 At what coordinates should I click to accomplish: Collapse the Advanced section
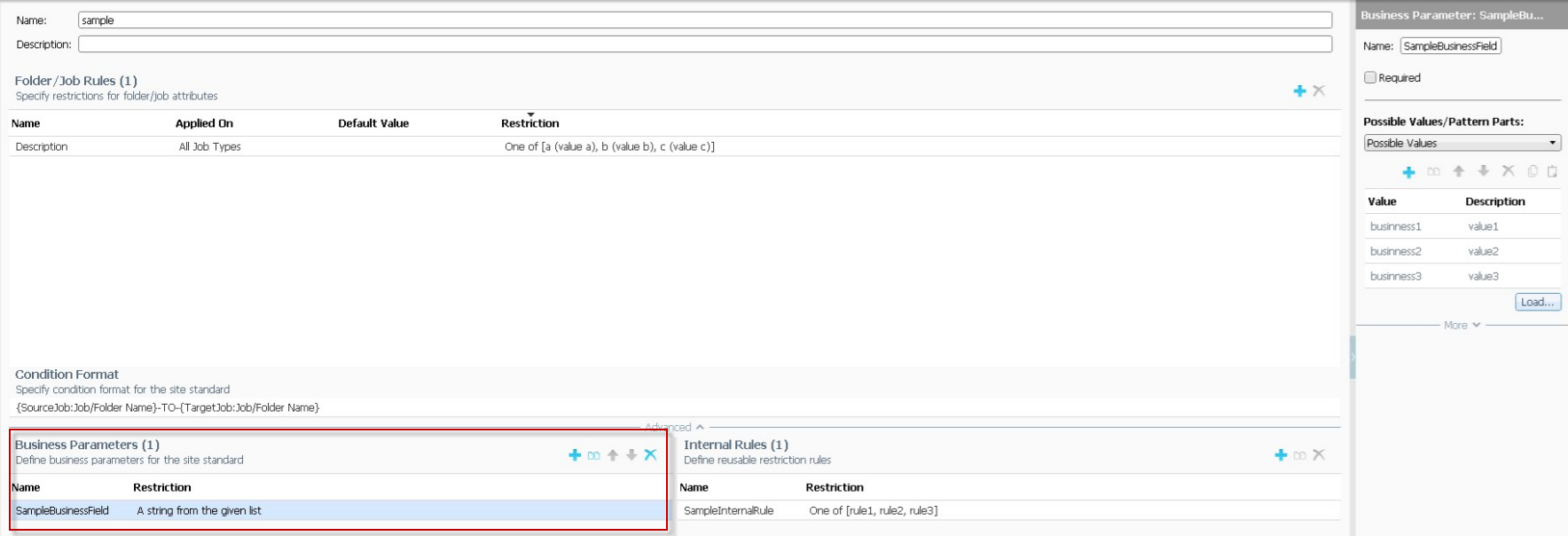(674, 427)
